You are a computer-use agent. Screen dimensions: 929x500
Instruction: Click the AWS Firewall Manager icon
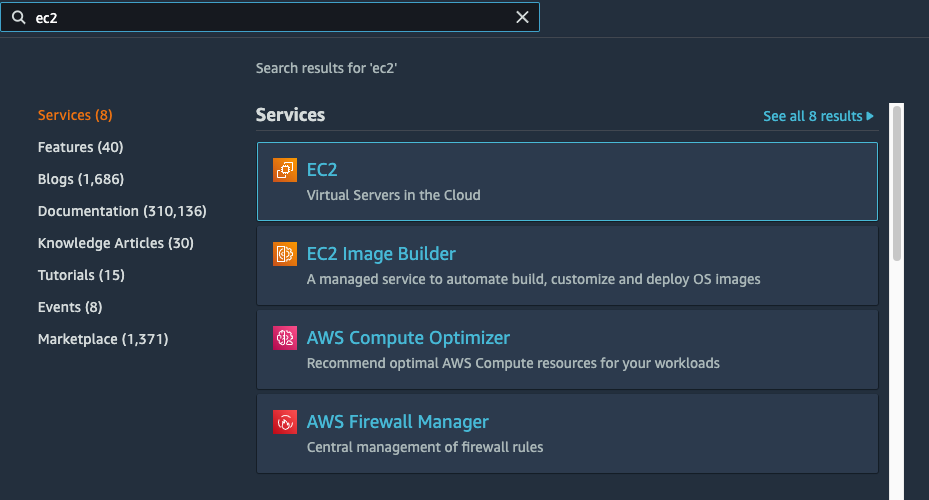[285, 422]
